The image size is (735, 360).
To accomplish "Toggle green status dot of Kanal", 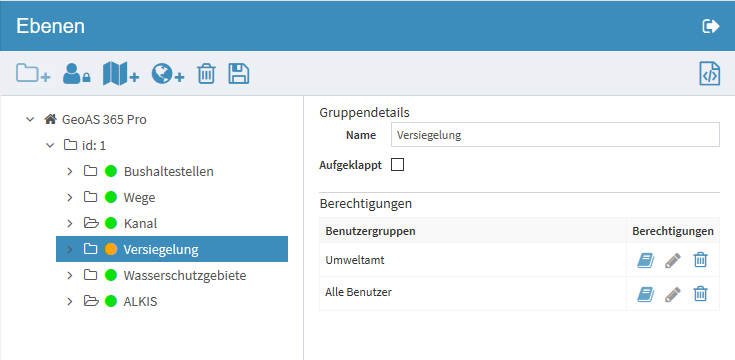I will click(x=111, y=223).
